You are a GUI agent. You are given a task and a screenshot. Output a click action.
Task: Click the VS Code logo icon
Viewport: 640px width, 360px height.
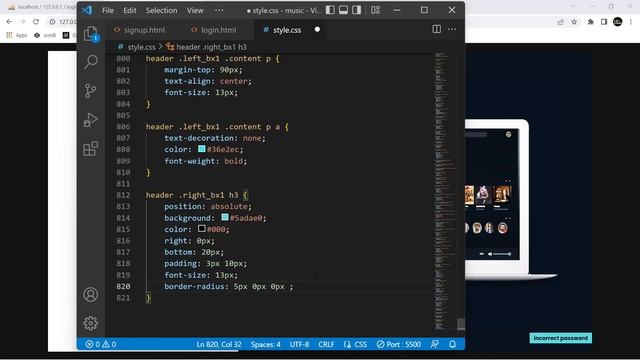(x=87, y=10)
